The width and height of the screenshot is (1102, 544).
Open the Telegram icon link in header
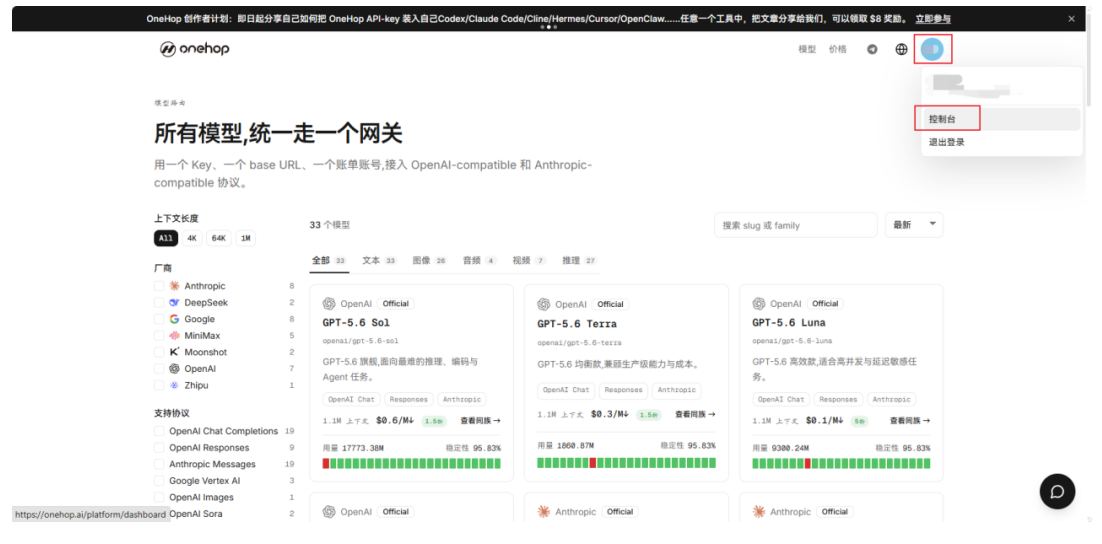(872, 49)
